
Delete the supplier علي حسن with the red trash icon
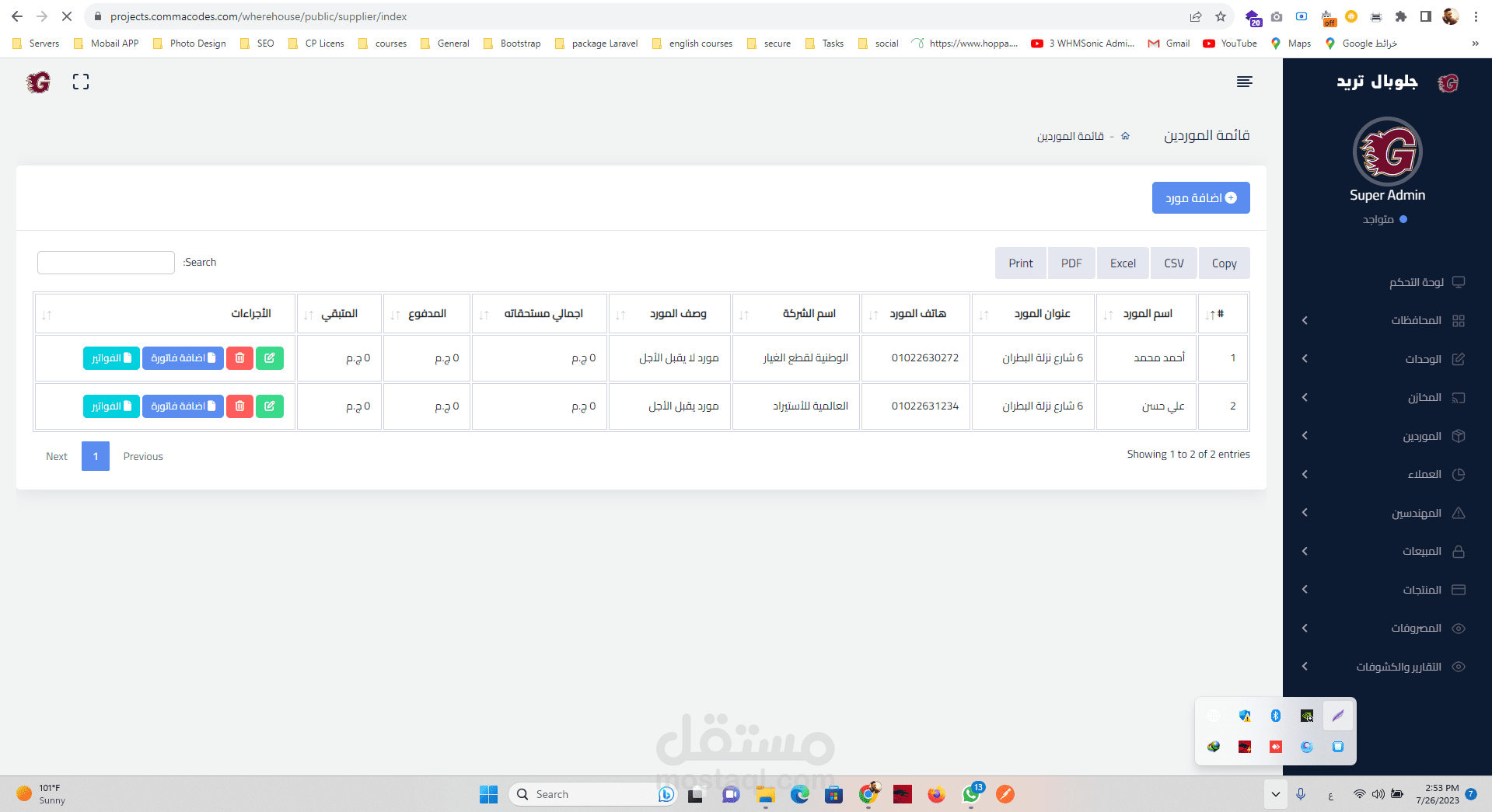coord(240,406)
